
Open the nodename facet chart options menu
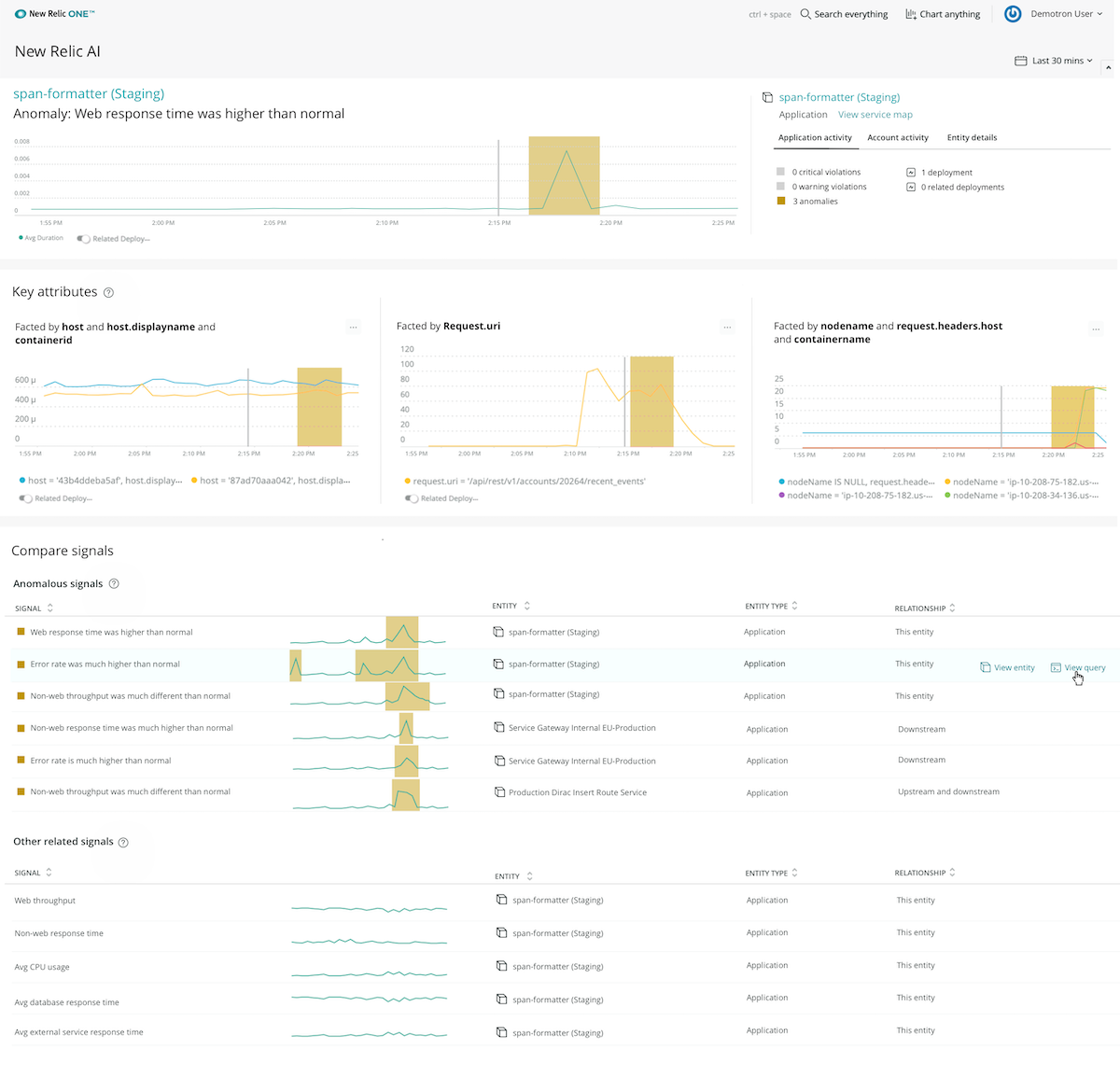[x=1096, y=329]
